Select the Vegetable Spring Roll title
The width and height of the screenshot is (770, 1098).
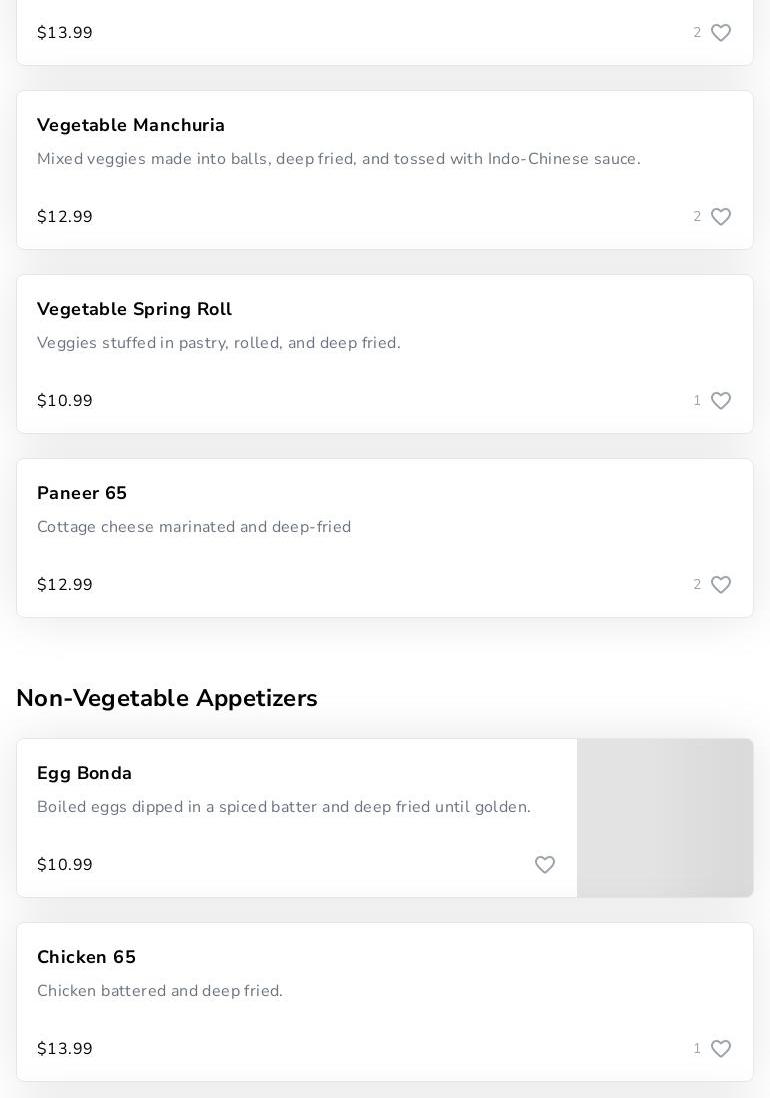point(134,309)
